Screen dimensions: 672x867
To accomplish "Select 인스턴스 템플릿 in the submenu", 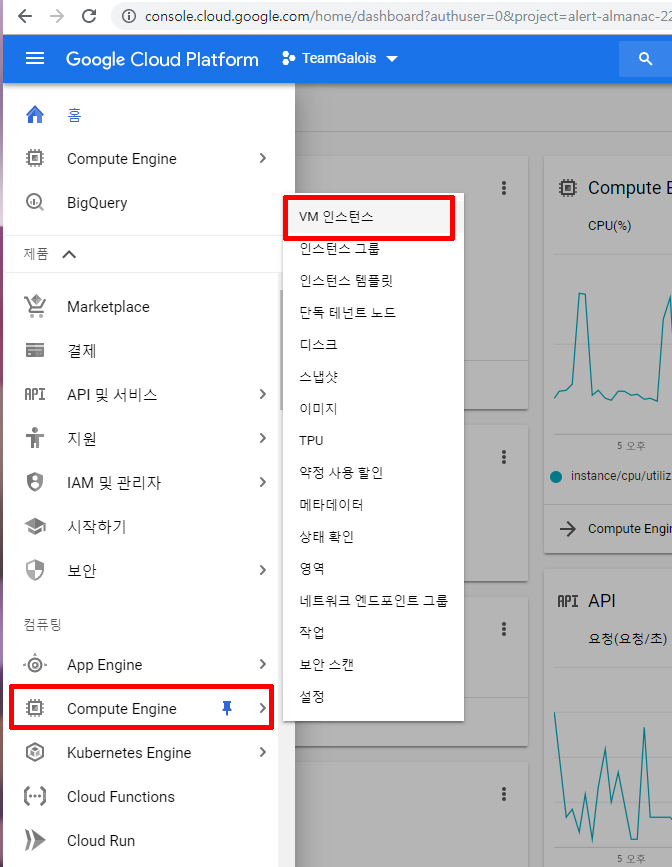I will pyautogui.click(x=373, y=281).
